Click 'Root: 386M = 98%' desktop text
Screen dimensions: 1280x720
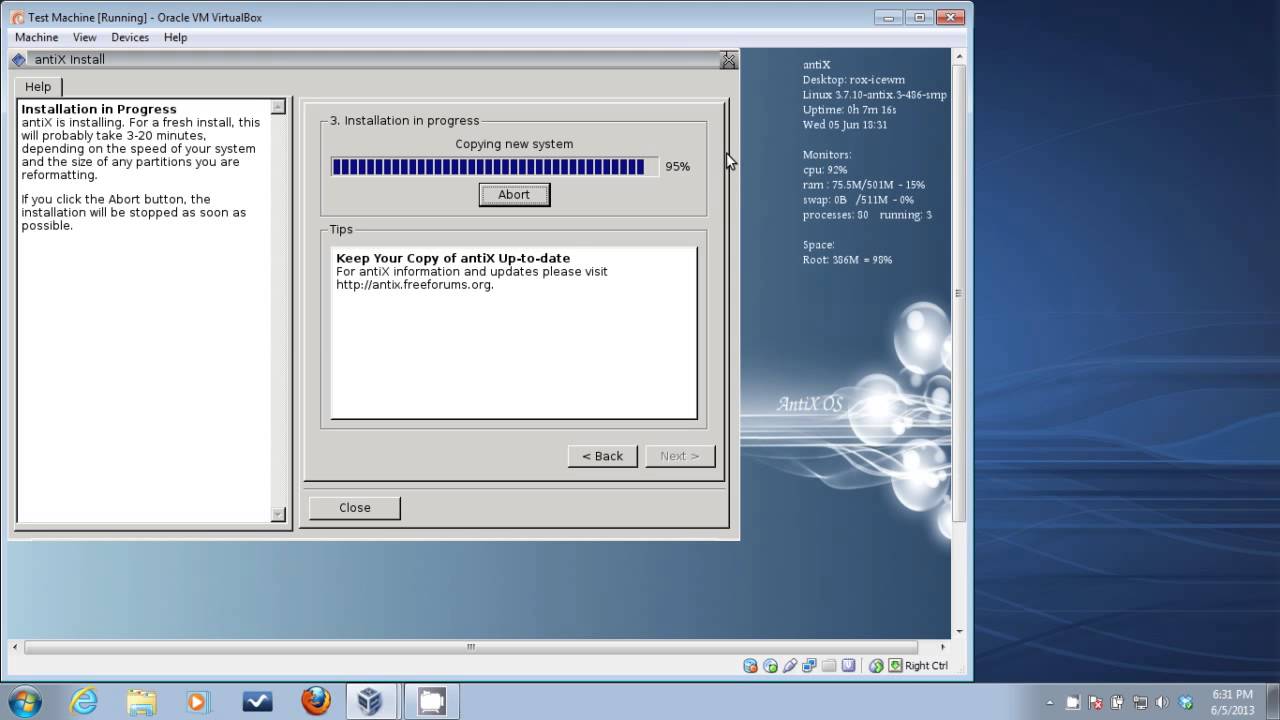click(847, 260)
